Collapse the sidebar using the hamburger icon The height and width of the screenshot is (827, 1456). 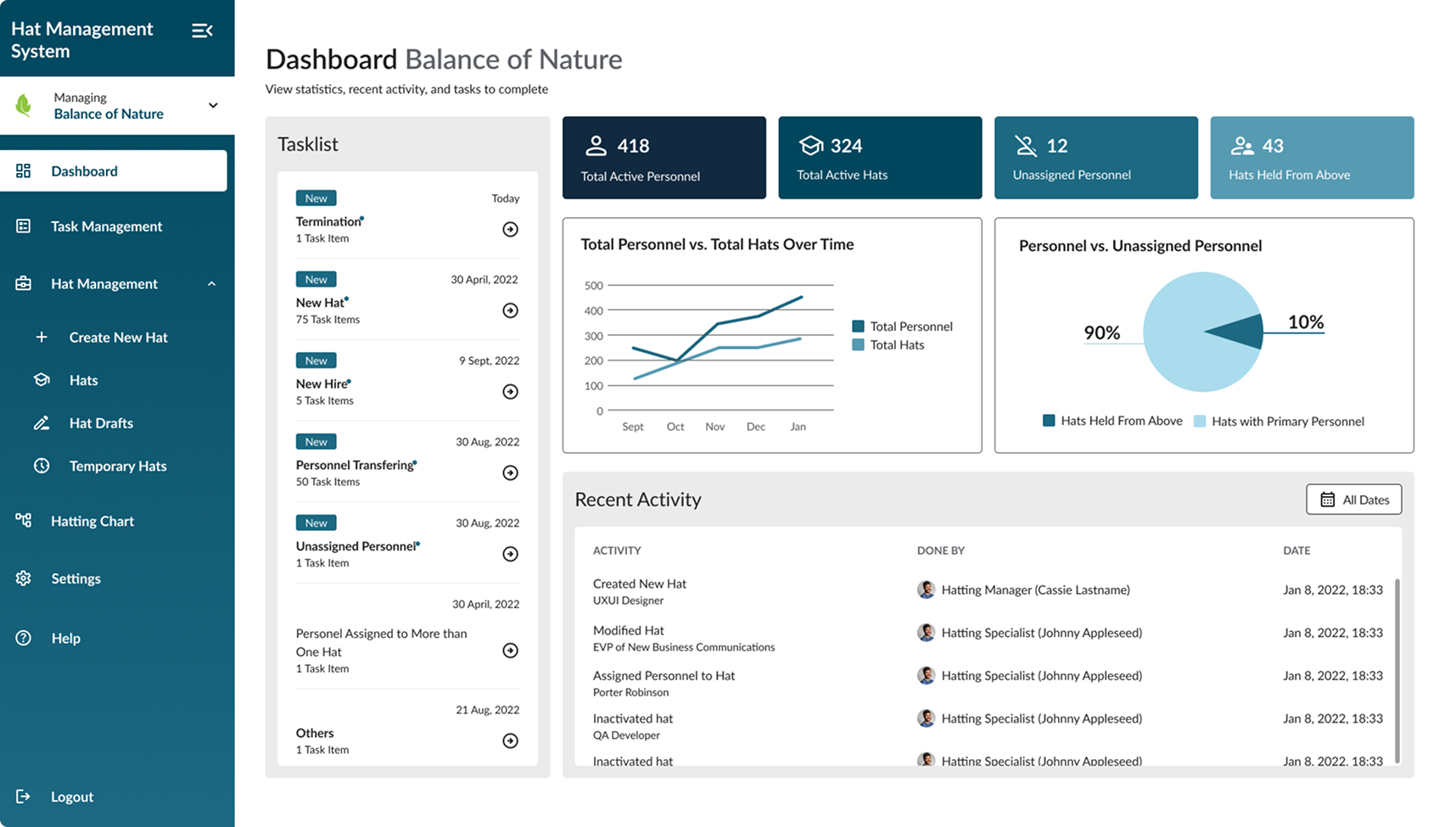pos(202,31)
